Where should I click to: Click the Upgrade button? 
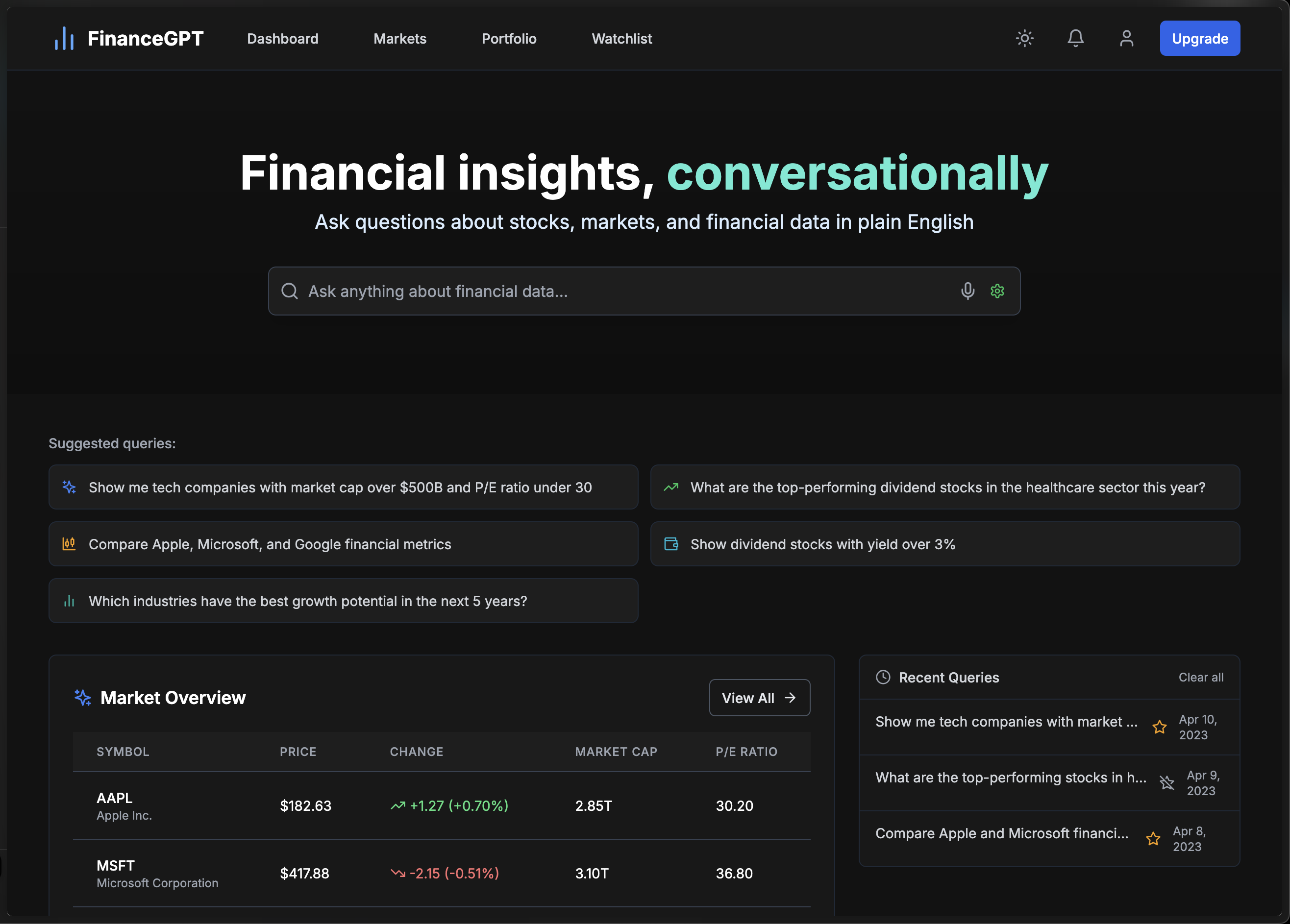[1199, 39]
